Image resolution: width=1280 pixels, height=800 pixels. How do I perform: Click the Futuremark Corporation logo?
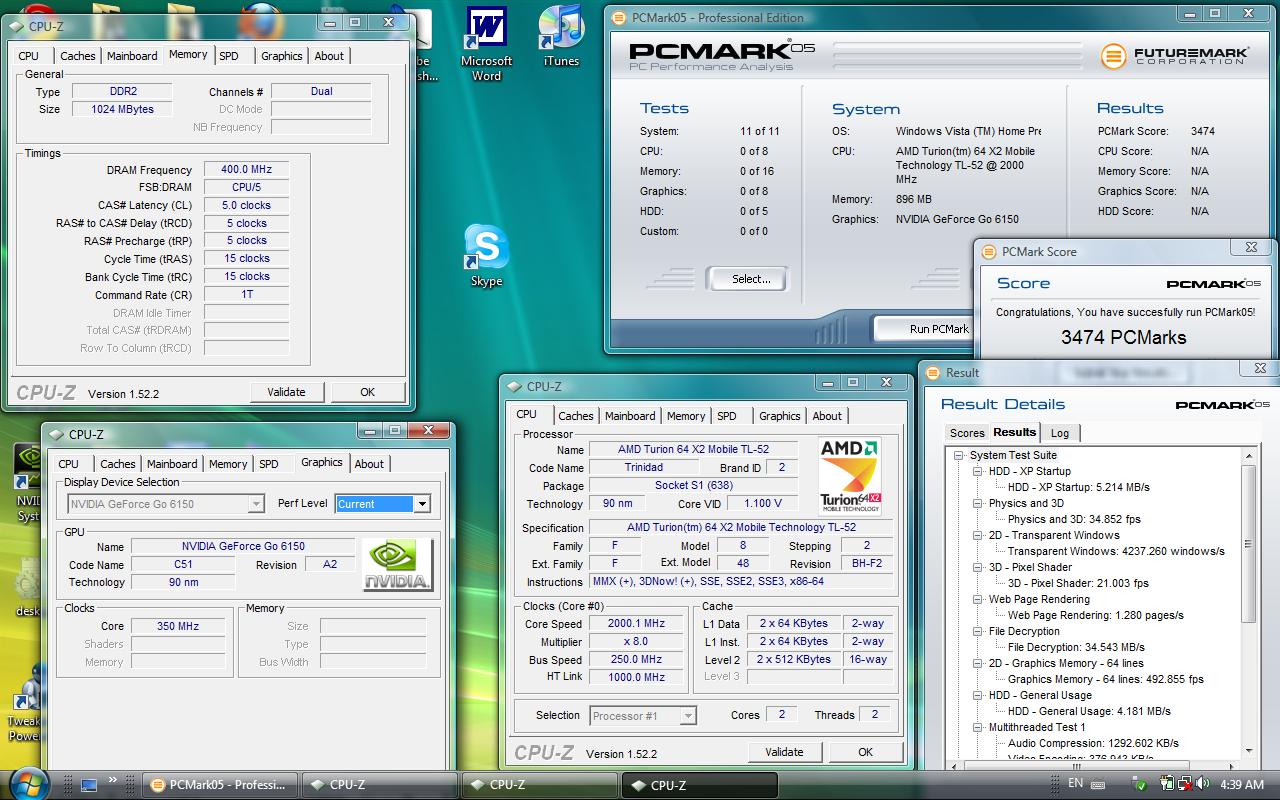point(1173,56)
